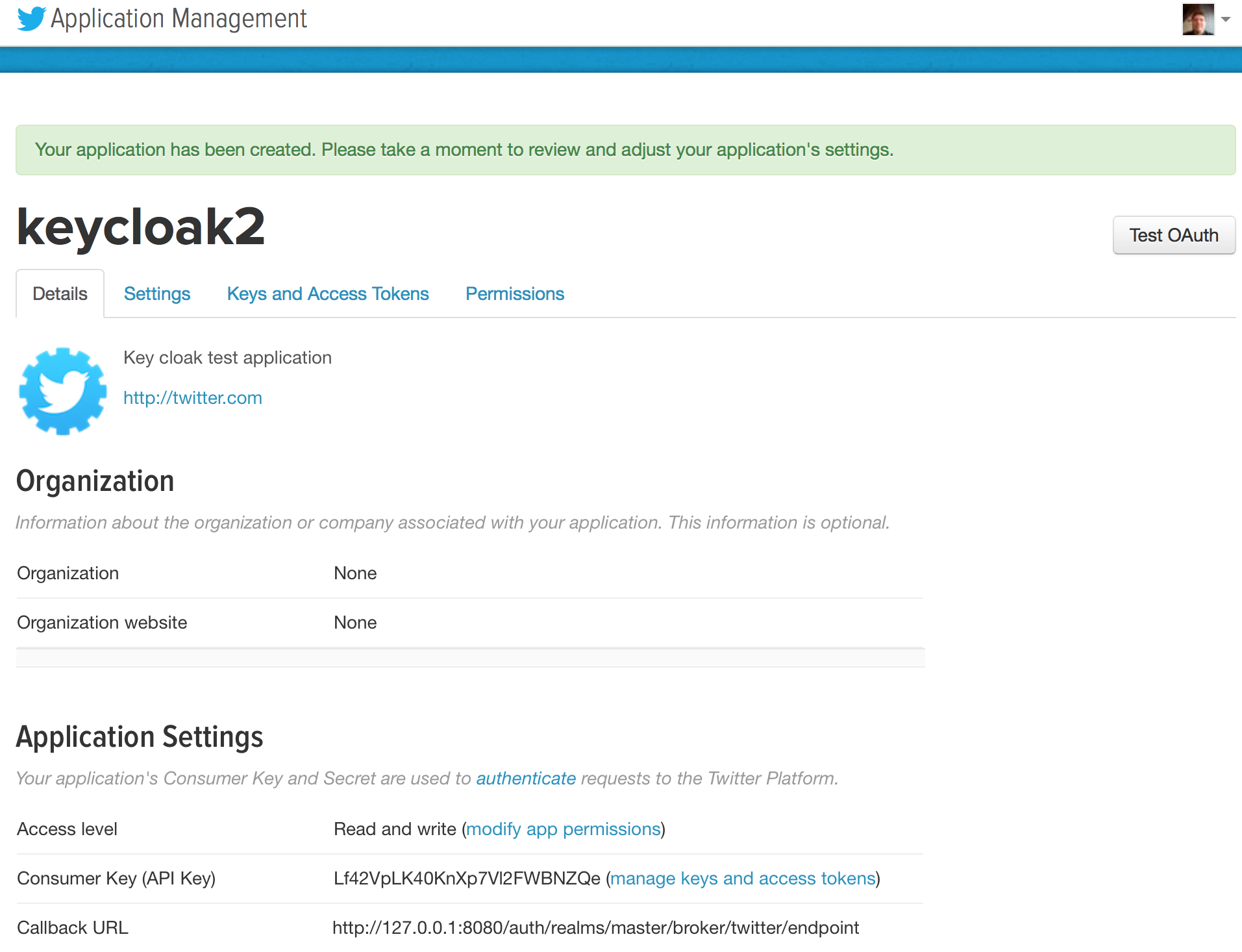Open the modify app permissions link
Viewport: 1242px width, 952px height.
tap(563, 829)
